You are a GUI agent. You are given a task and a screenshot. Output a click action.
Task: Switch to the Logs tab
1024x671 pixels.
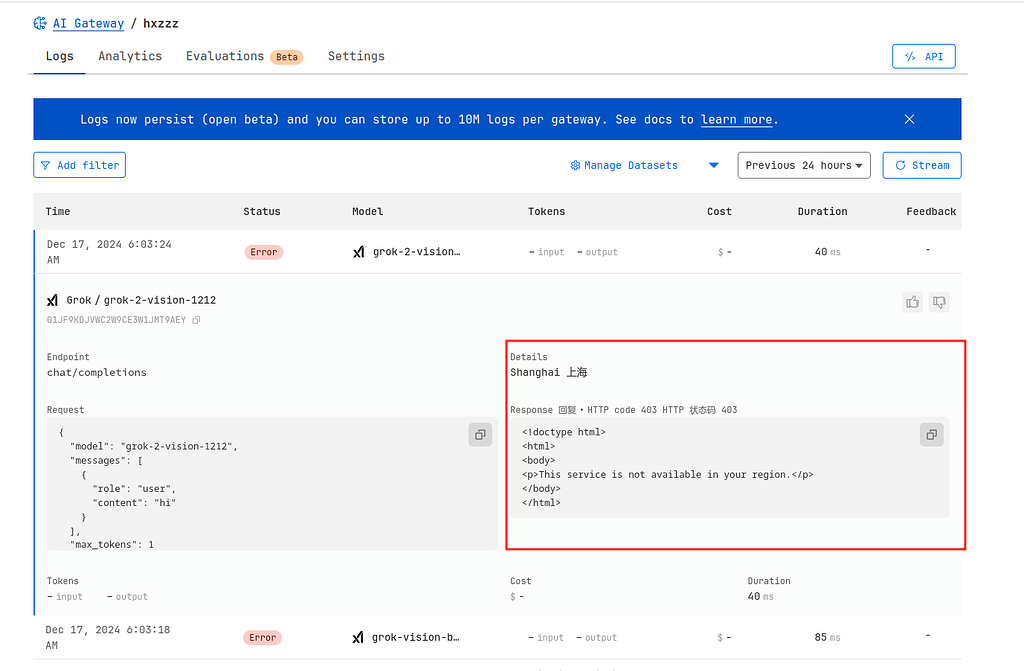pos(59,56)
